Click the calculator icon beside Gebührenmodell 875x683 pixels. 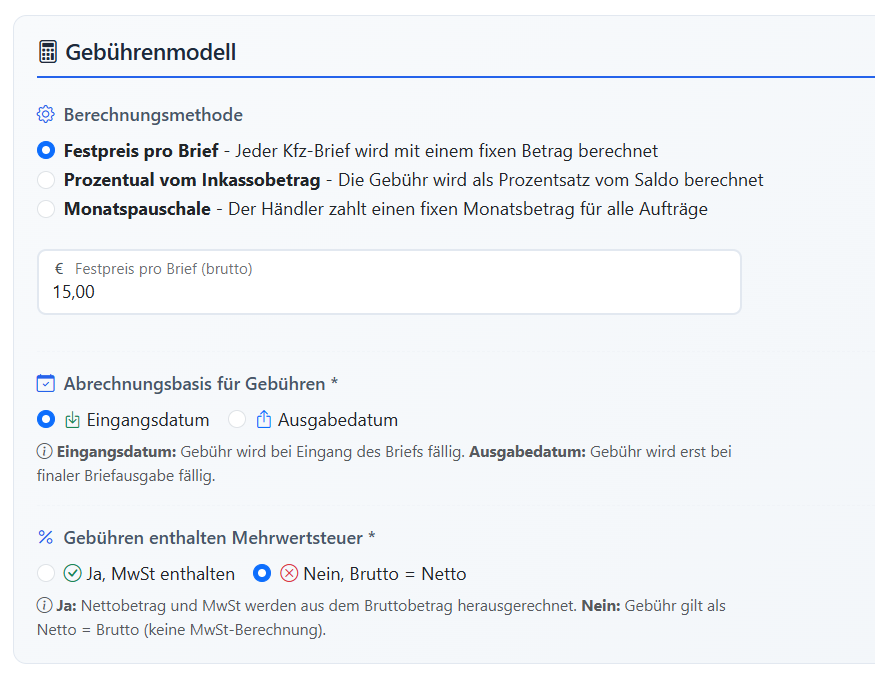(47, 51)
